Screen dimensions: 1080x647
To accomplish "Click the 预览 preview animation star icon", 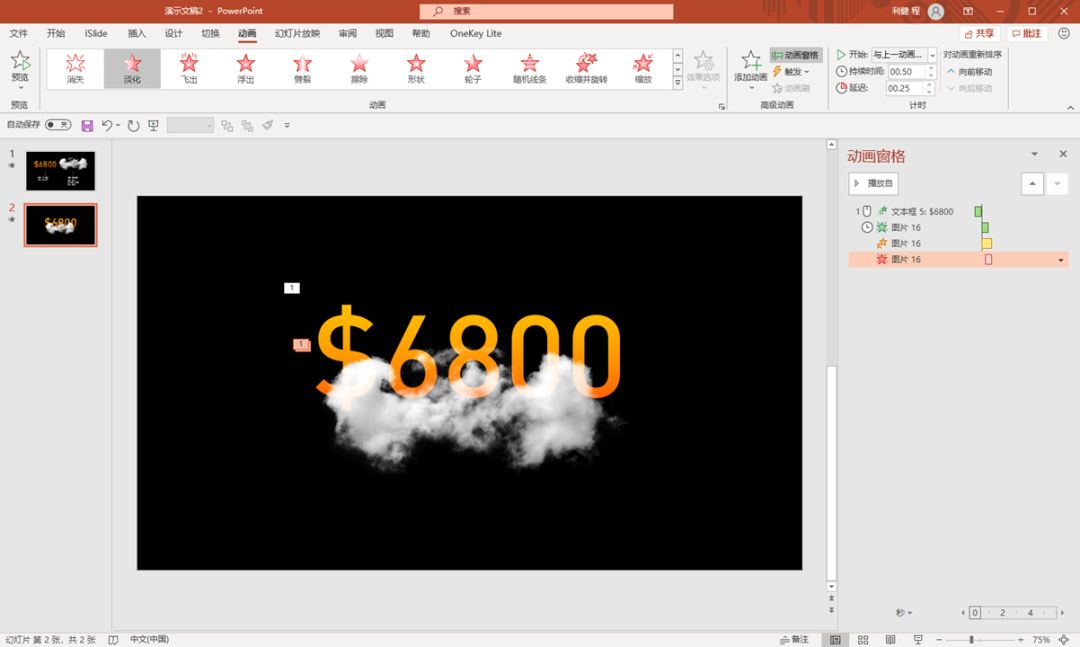I will coord(20,61).
